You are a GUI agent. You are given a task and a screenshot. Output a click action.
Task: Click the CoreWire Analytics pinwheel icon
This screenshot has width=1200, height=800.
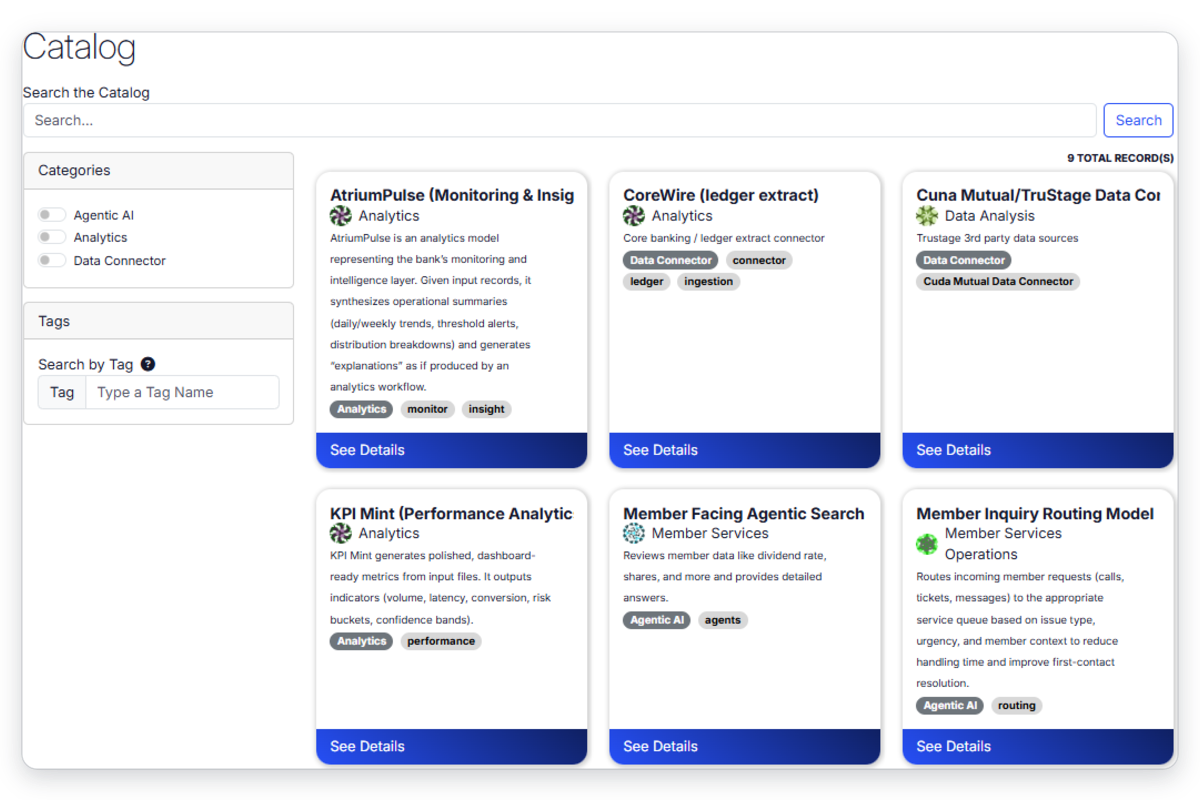[x=634, y=216]
